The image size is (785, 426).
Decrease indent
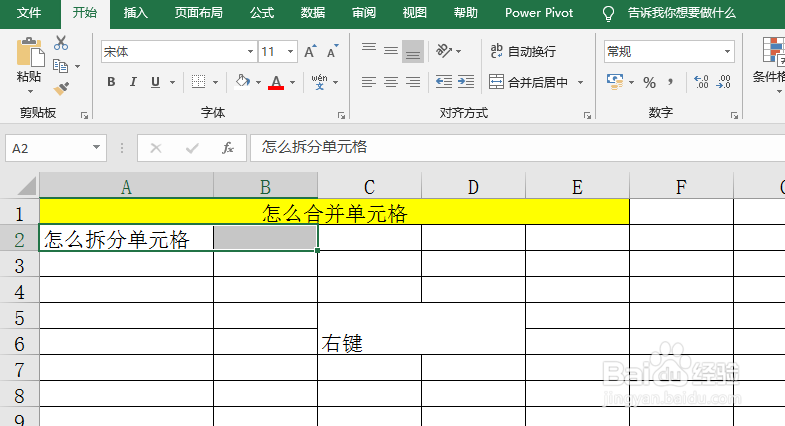[444, 82]
